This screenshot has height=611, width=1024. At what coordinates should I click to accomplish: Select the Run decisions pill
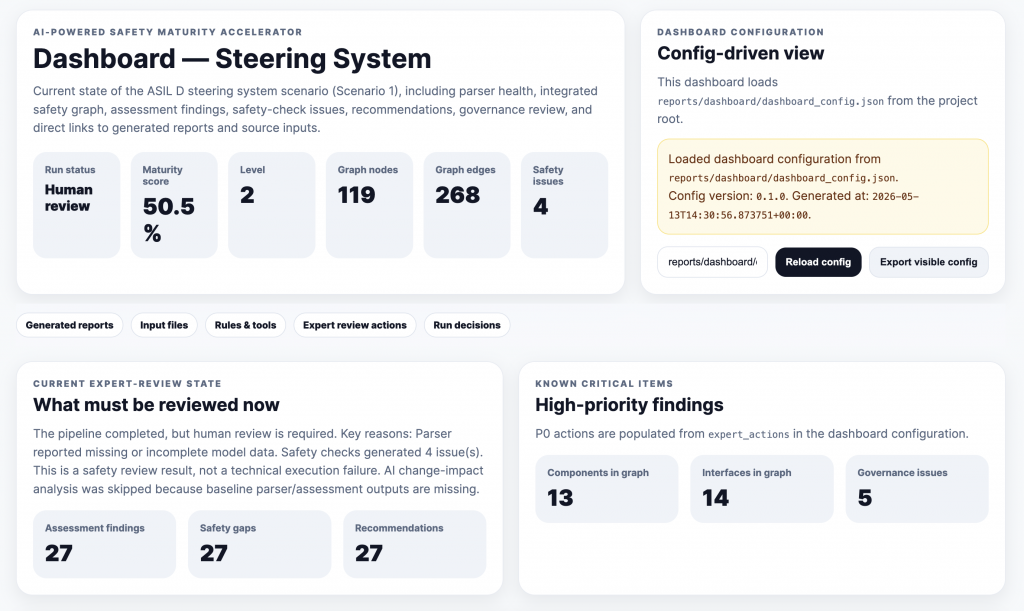pyautogui.click(x=467, y=325)
